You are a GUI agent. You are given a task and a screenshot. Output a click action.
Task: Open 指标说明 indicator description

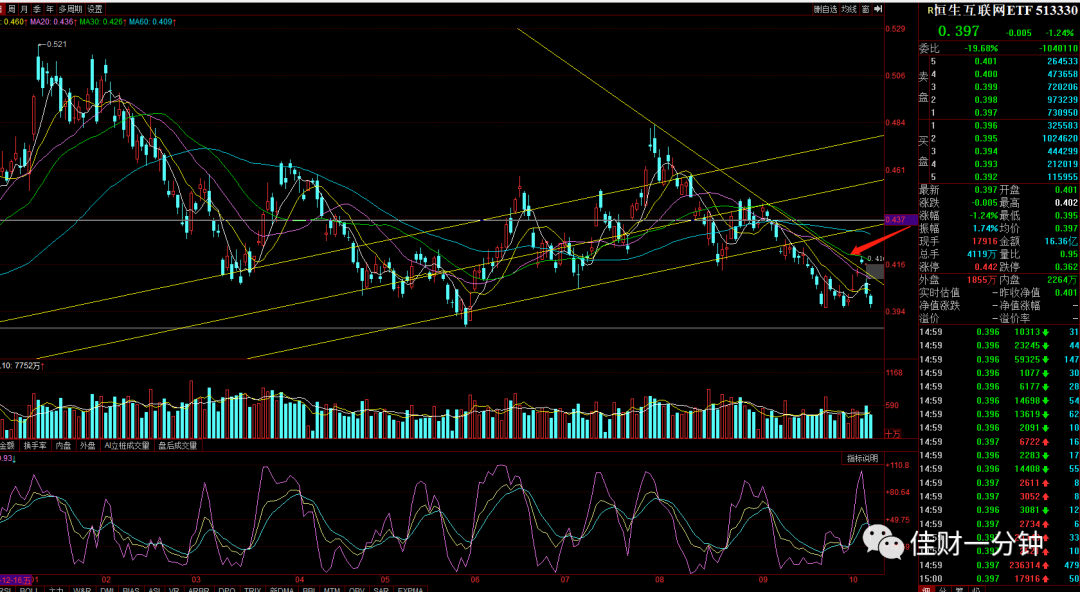click(862, 458)
